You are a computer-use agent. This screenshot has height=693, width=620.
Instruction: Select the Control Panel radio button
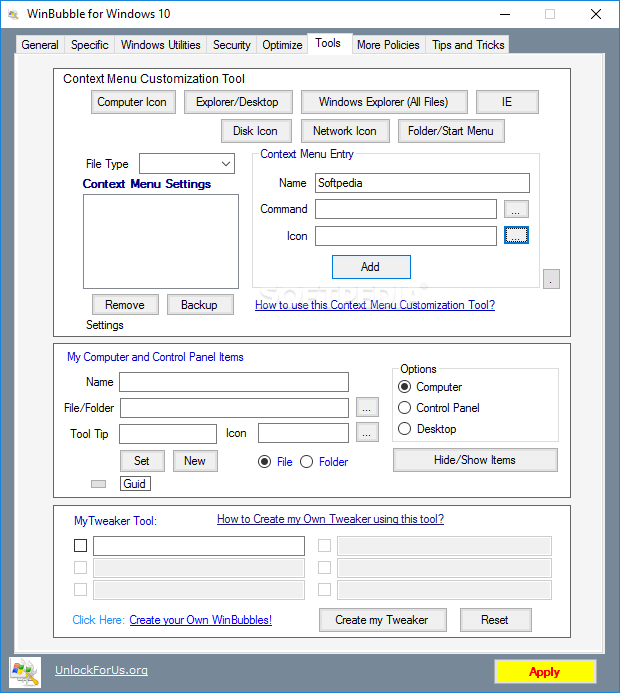404,407
